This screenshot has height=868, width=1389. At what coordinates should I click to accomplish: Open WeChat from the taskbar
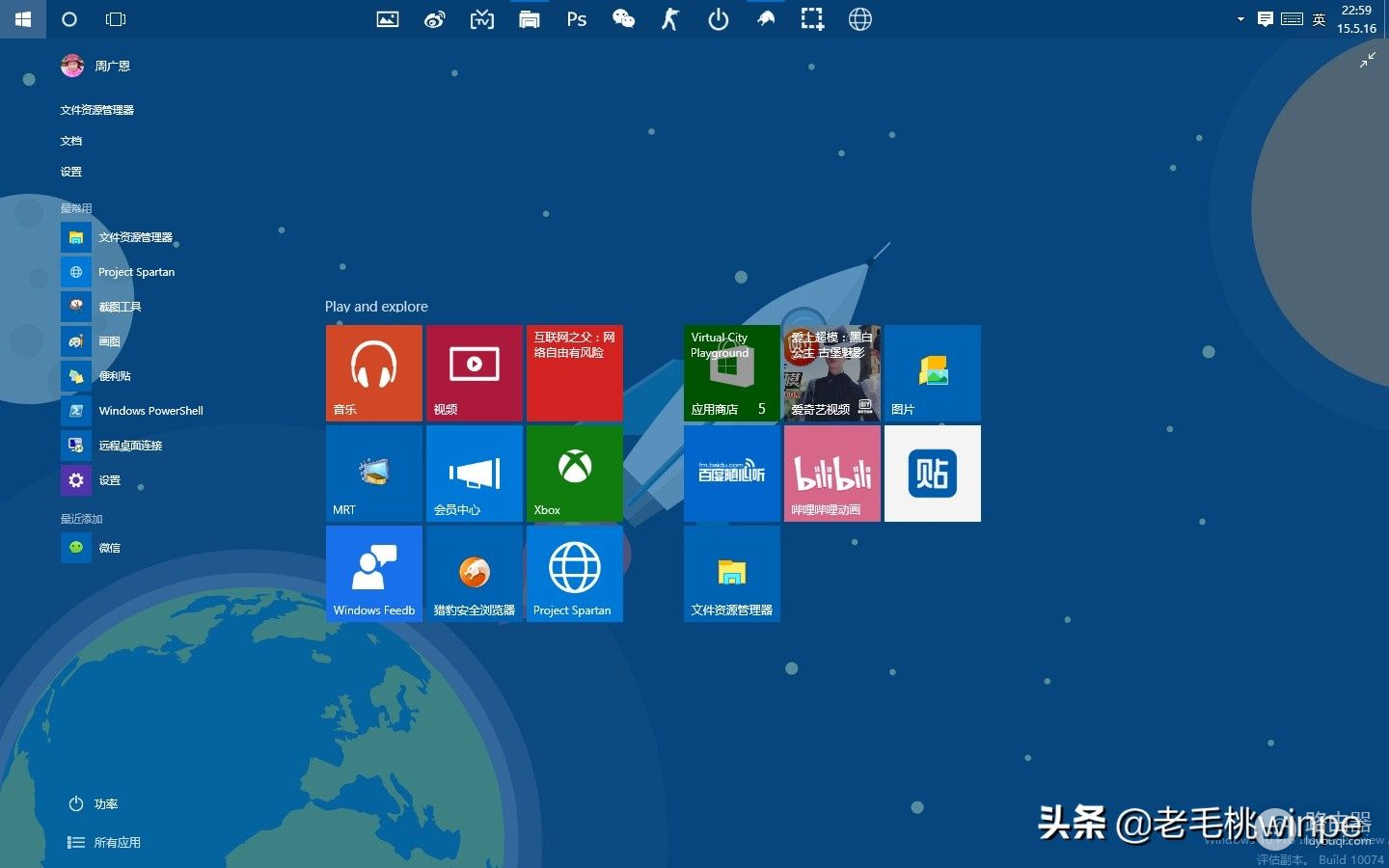(623, 19)
